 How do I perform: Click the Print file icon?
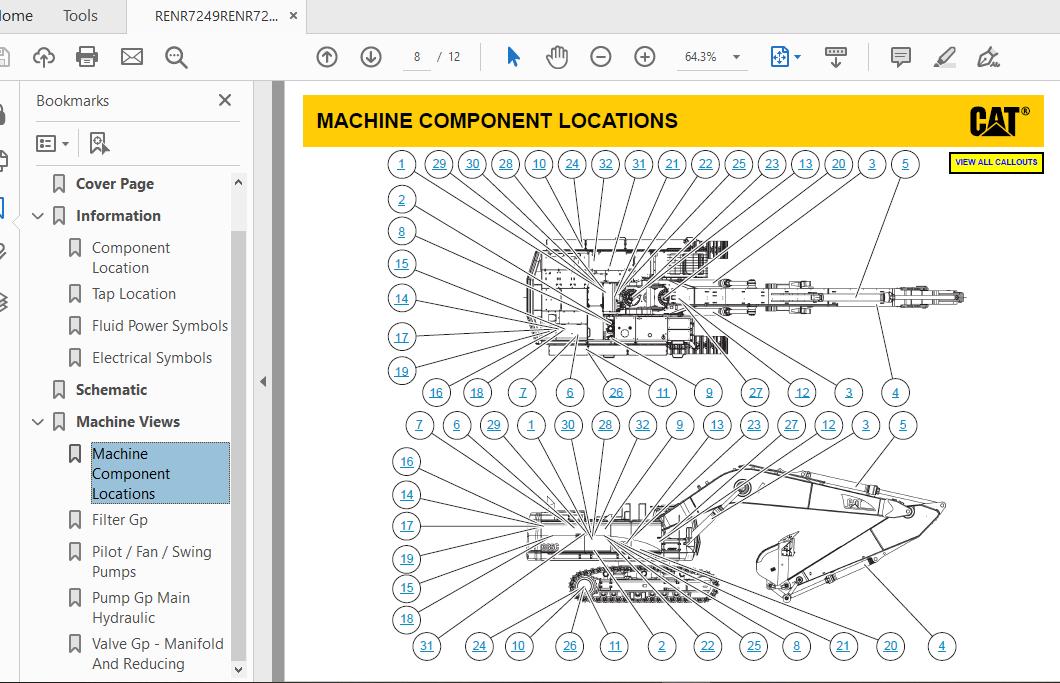88,57
